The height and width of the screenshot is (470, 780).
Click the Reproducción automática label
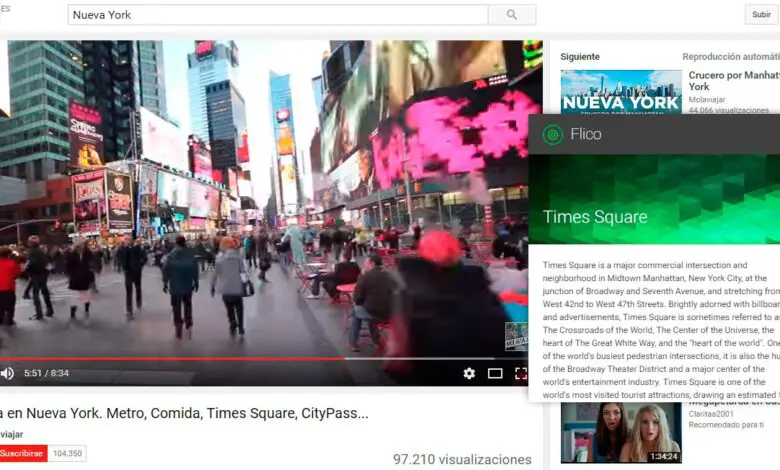point(731,57)
